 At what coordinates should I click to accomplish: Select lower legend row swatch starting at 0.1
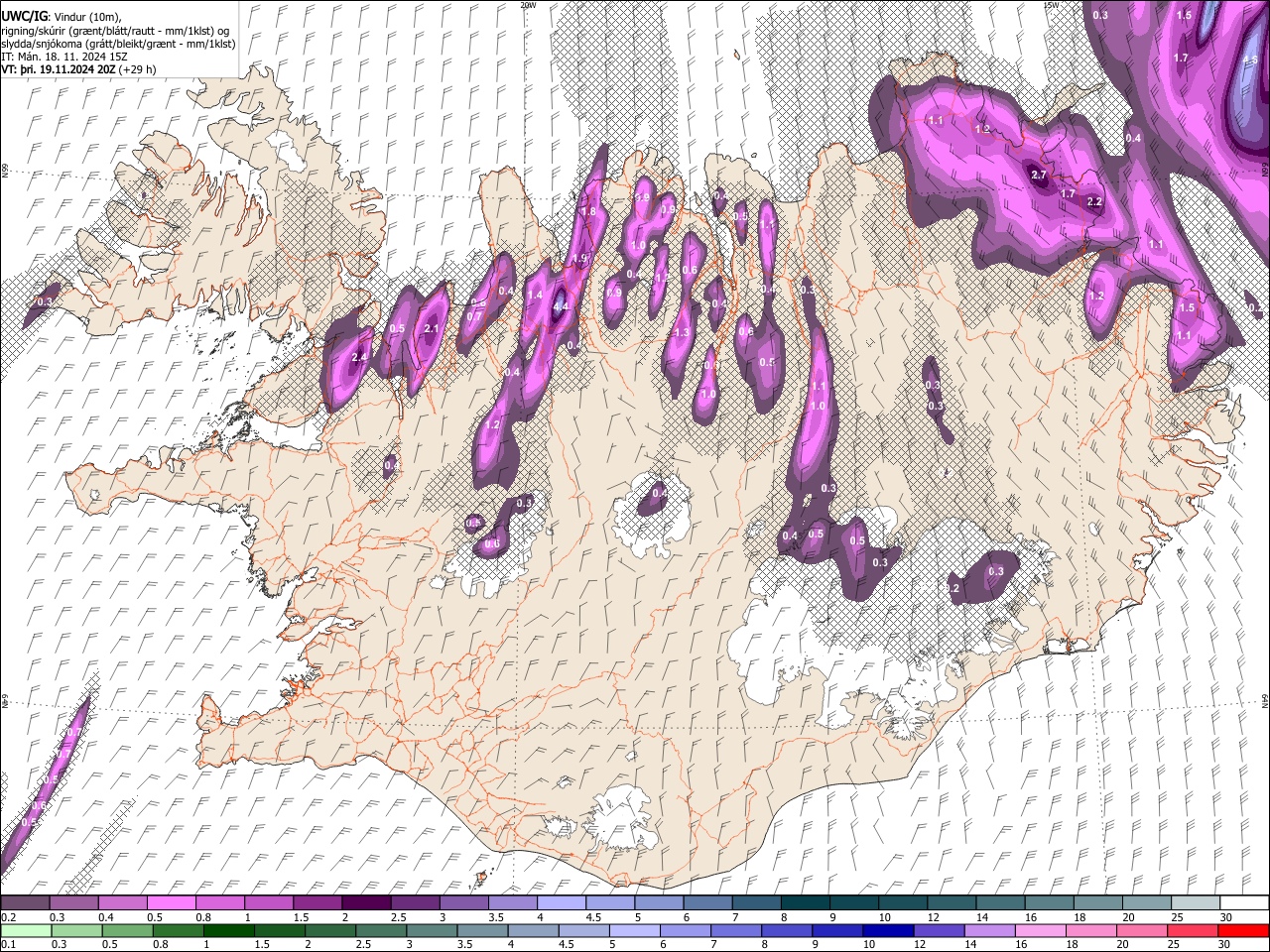[25, 930]
